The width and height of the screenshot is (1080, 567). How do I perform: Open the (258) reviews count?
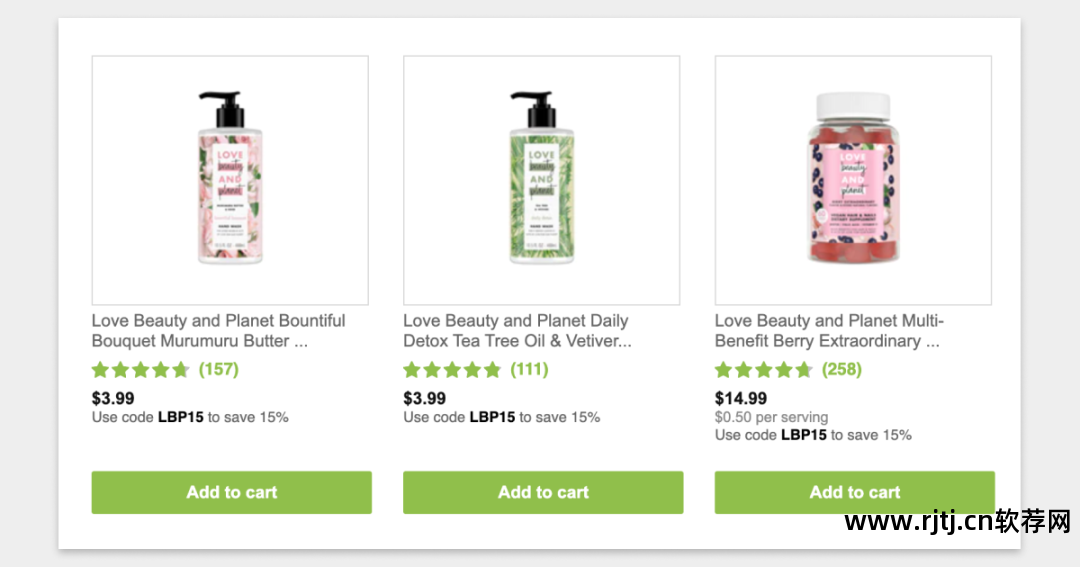pos(842,369)
